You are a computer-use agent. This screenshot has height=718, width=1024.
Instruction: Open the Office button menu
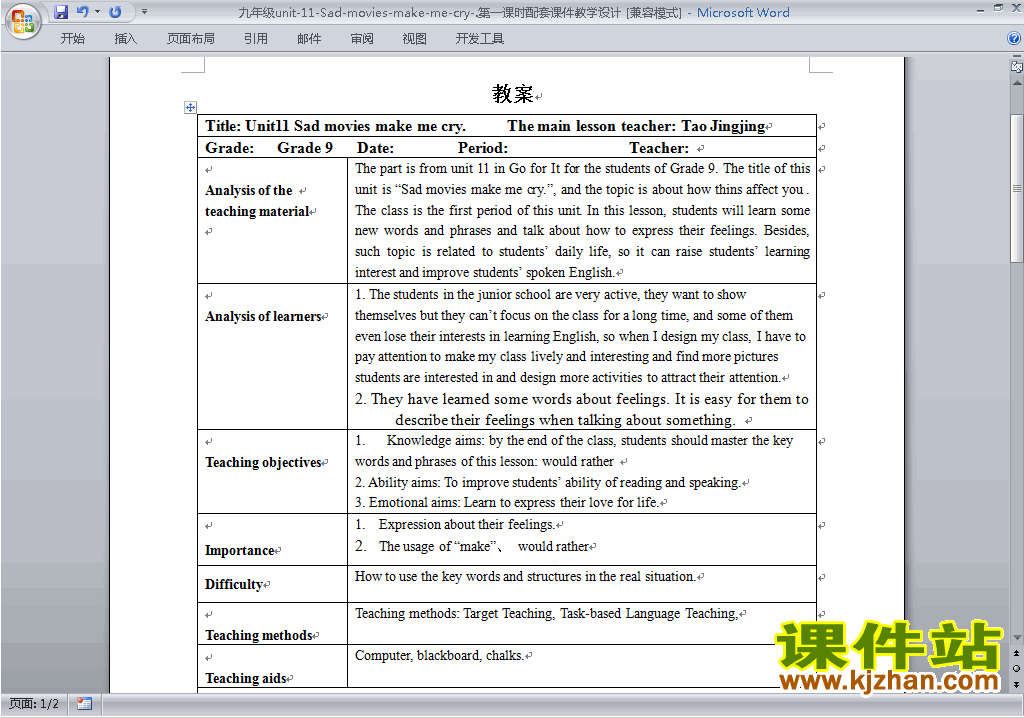[23, 22]
